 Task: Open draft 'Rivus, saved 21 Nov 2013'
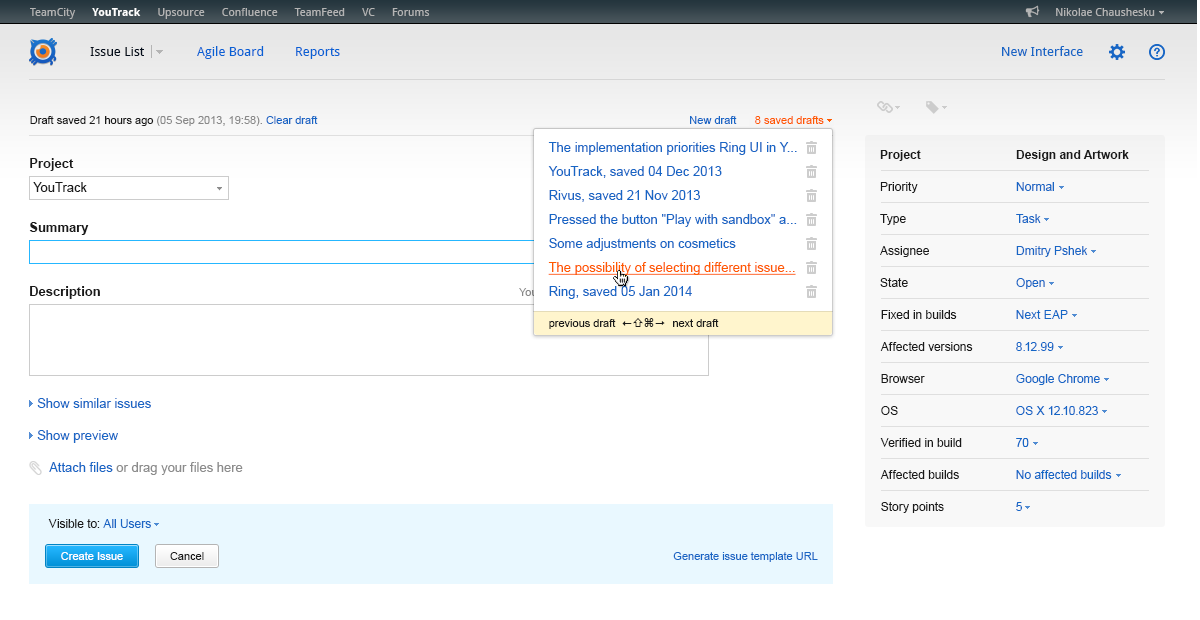click(x=625, y=196)
